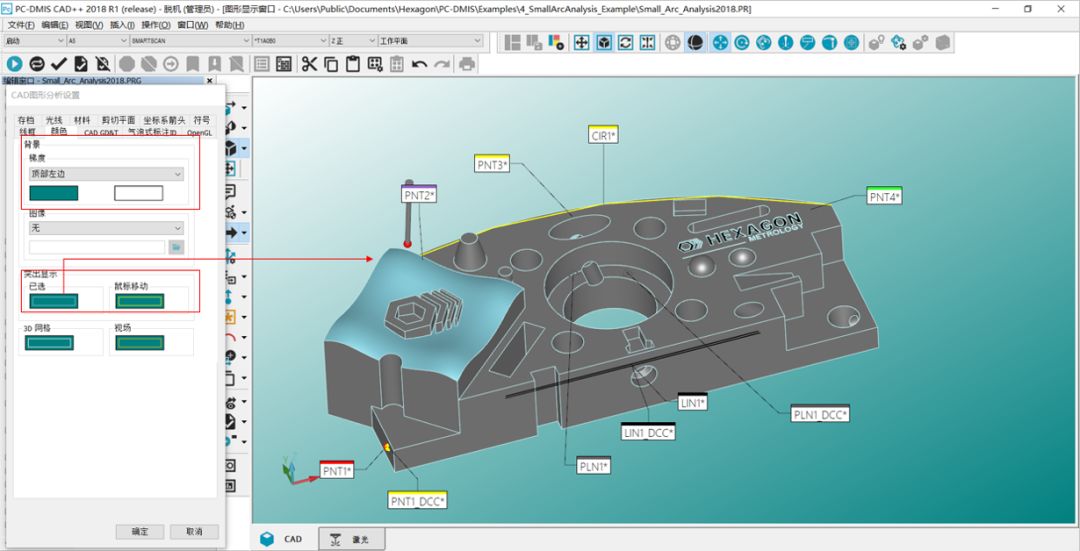Click the LIN1_DCC* feature label
The width and height of the screenshot is (1080, 551).
click(x=648, y=433)
